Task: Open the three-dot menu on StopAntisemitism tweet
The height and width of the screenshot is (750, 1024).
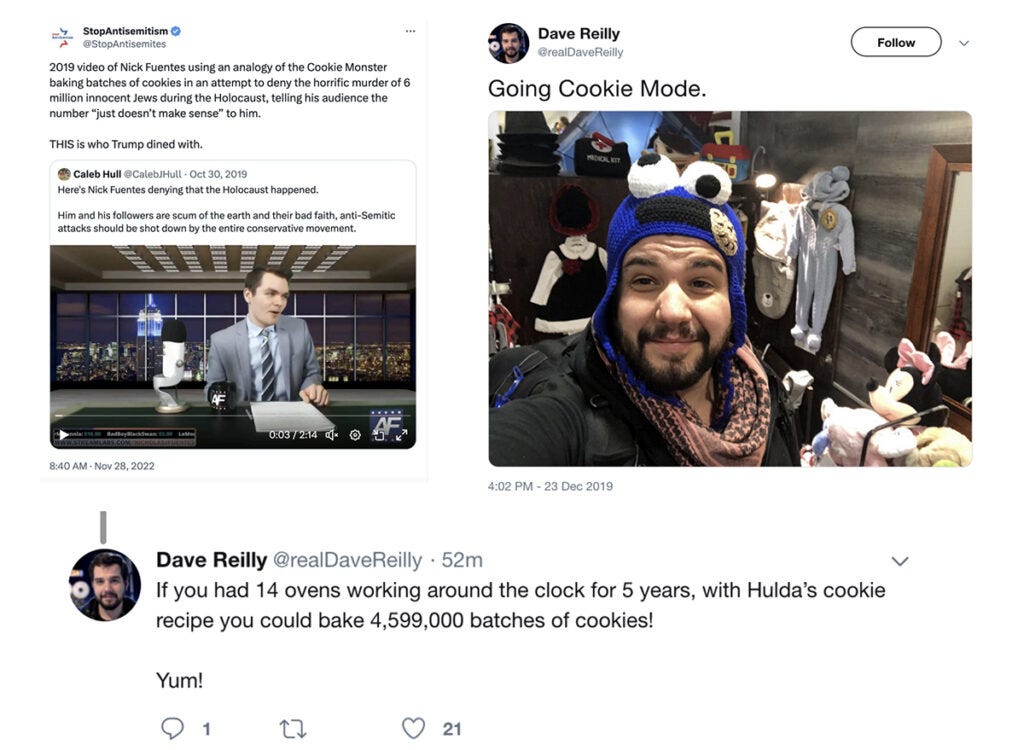Action: coord(410,31)
